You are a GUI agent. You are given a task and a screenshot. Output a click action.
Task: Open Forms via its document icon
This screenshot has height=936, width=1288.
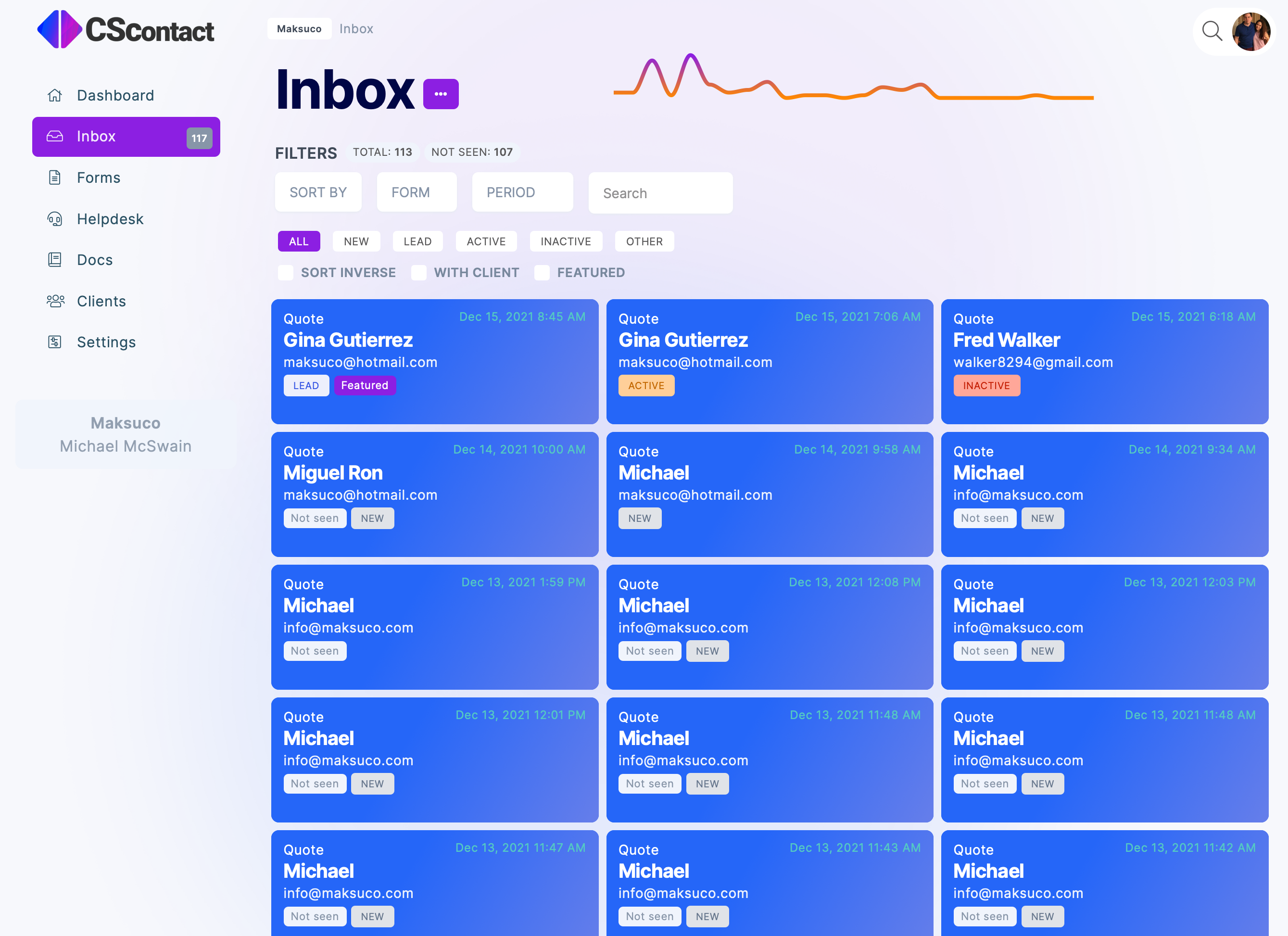(54, 178)
